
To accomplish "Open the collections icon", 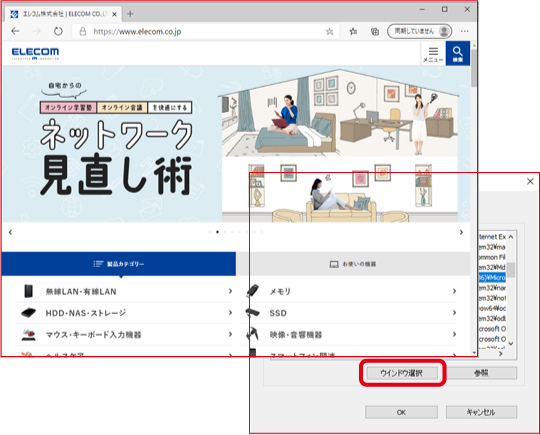I will point(375,32).
